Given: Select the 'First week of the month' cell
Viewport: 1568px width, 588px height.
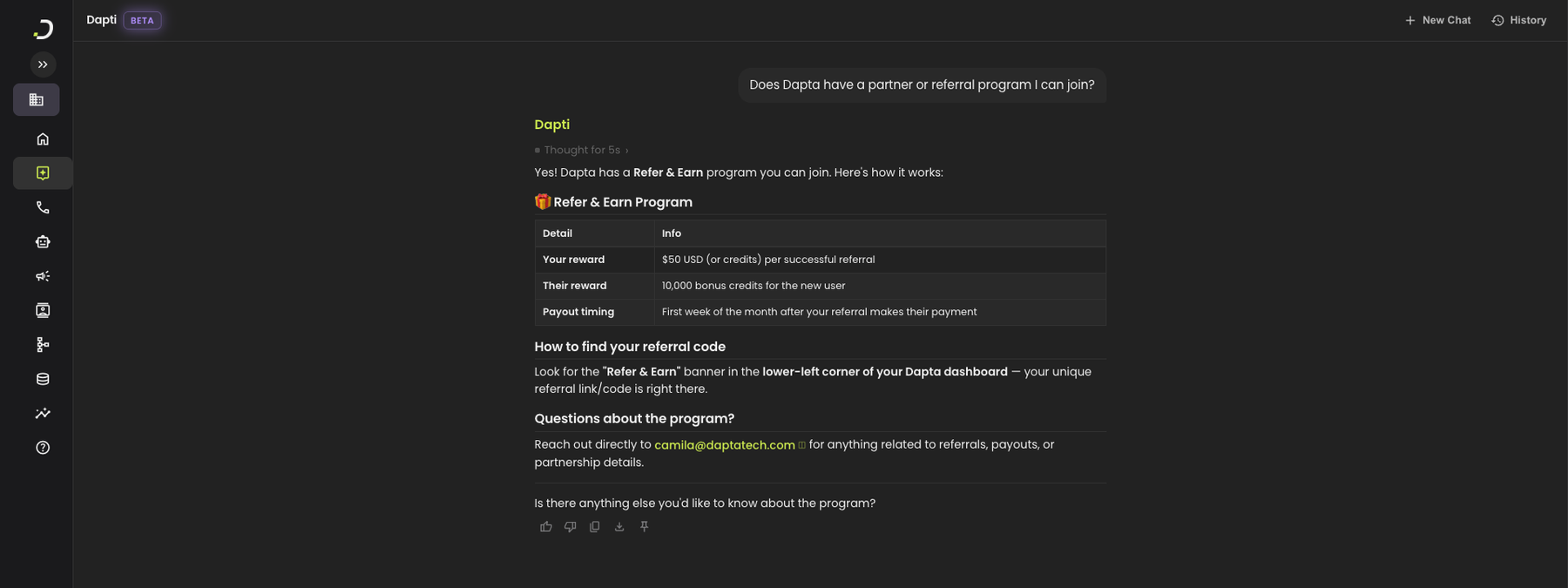Looking at the screenshot, I should pos(880,312).
